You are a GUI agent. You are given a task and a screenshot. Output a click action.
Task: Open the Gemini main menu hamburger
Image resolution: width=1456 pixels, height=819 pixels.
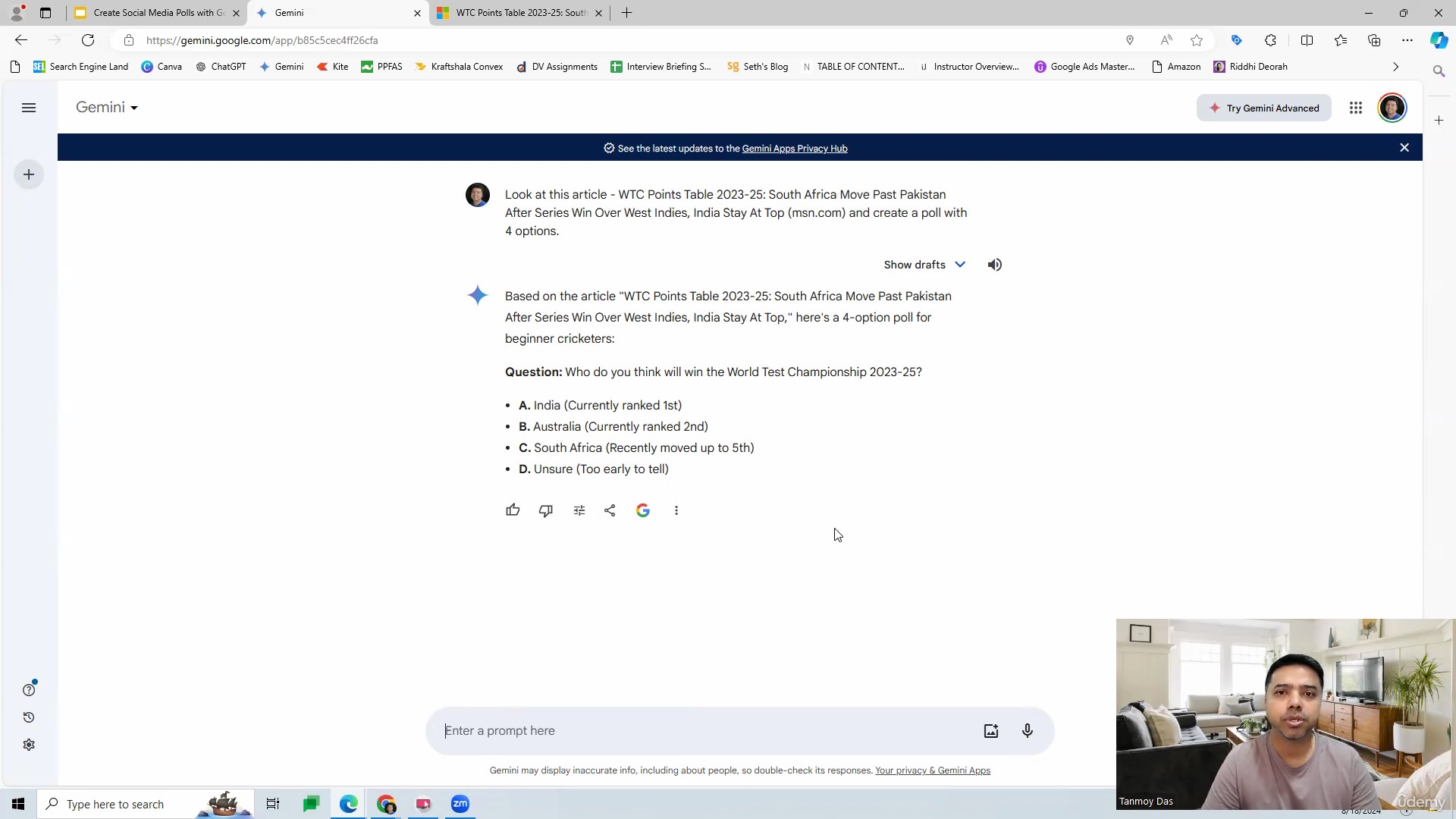point(29,108)
